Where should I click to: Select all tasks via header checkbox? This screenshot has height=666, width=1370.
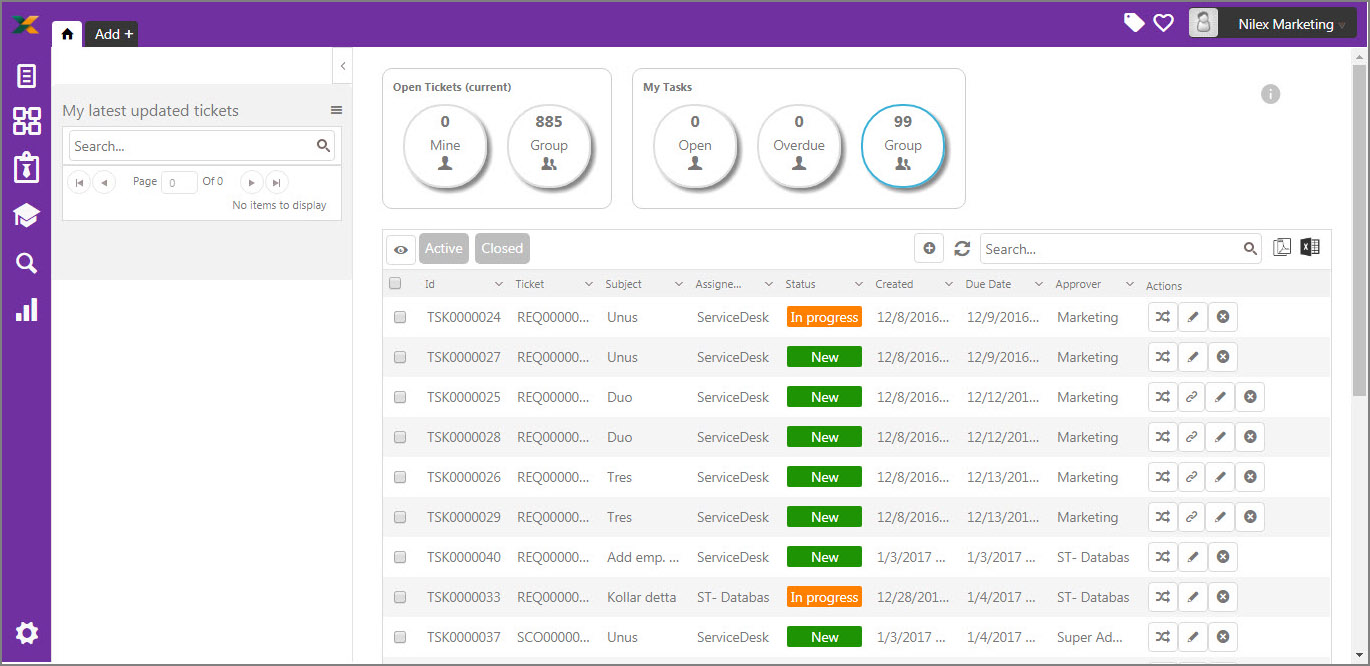[395, 284]
